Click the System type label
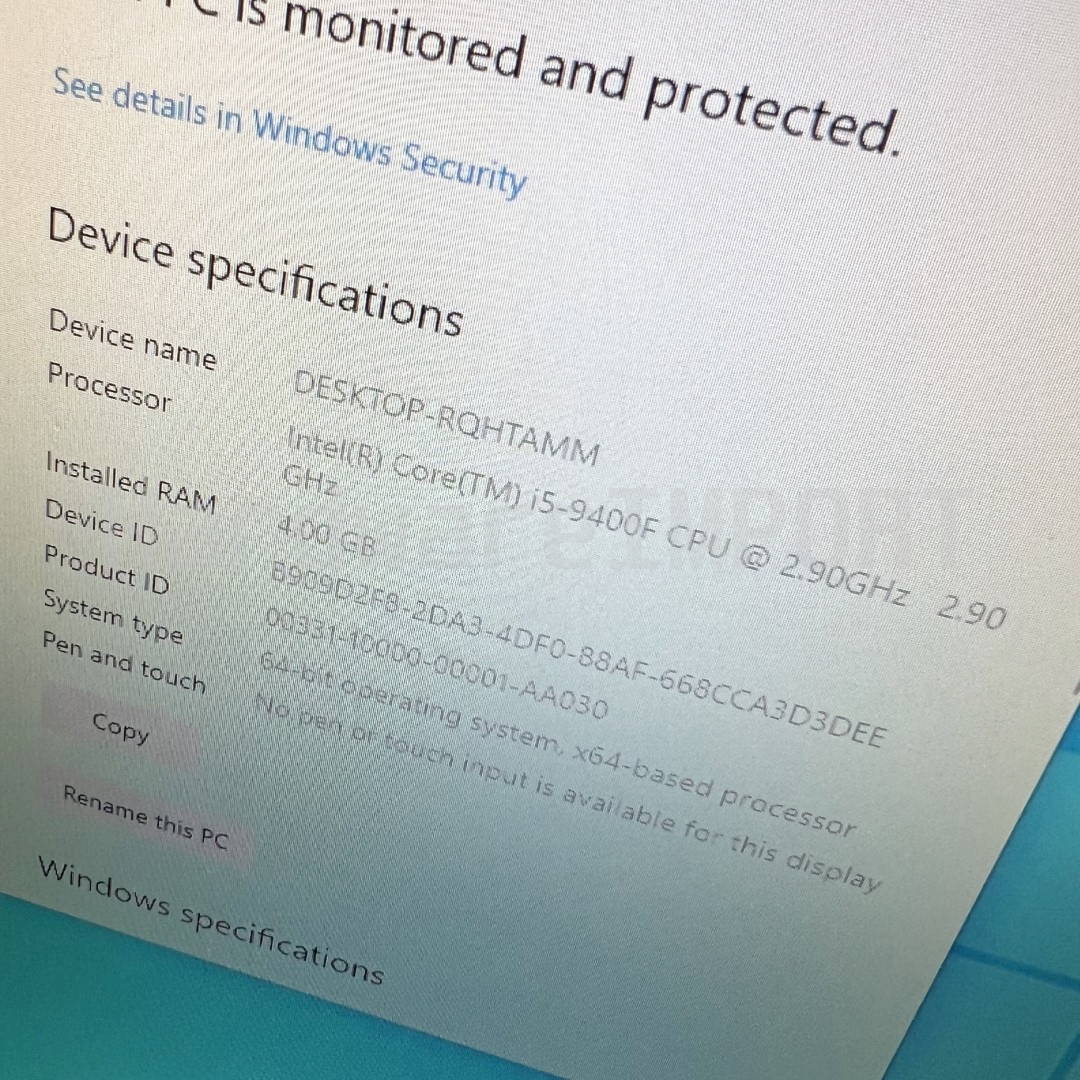The width and height of the screenshot is (1080, 1080). click(113, 616)
